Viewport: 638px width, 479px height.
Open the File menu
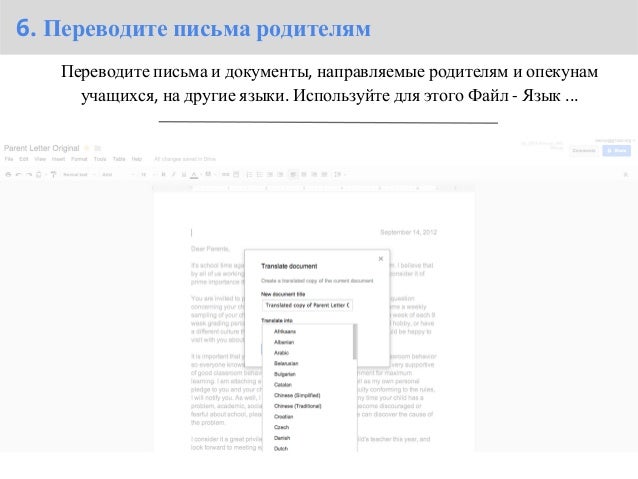pyautogui.click(x=9, y=159)
